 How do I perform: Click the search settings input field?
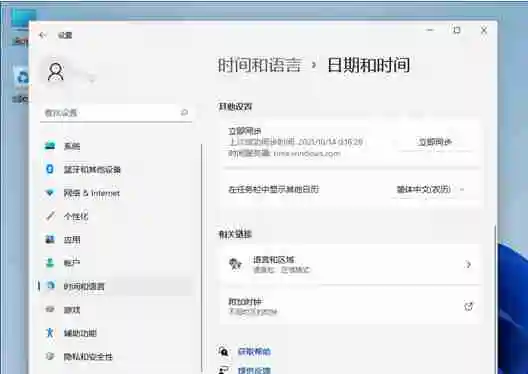coord(116,112)
